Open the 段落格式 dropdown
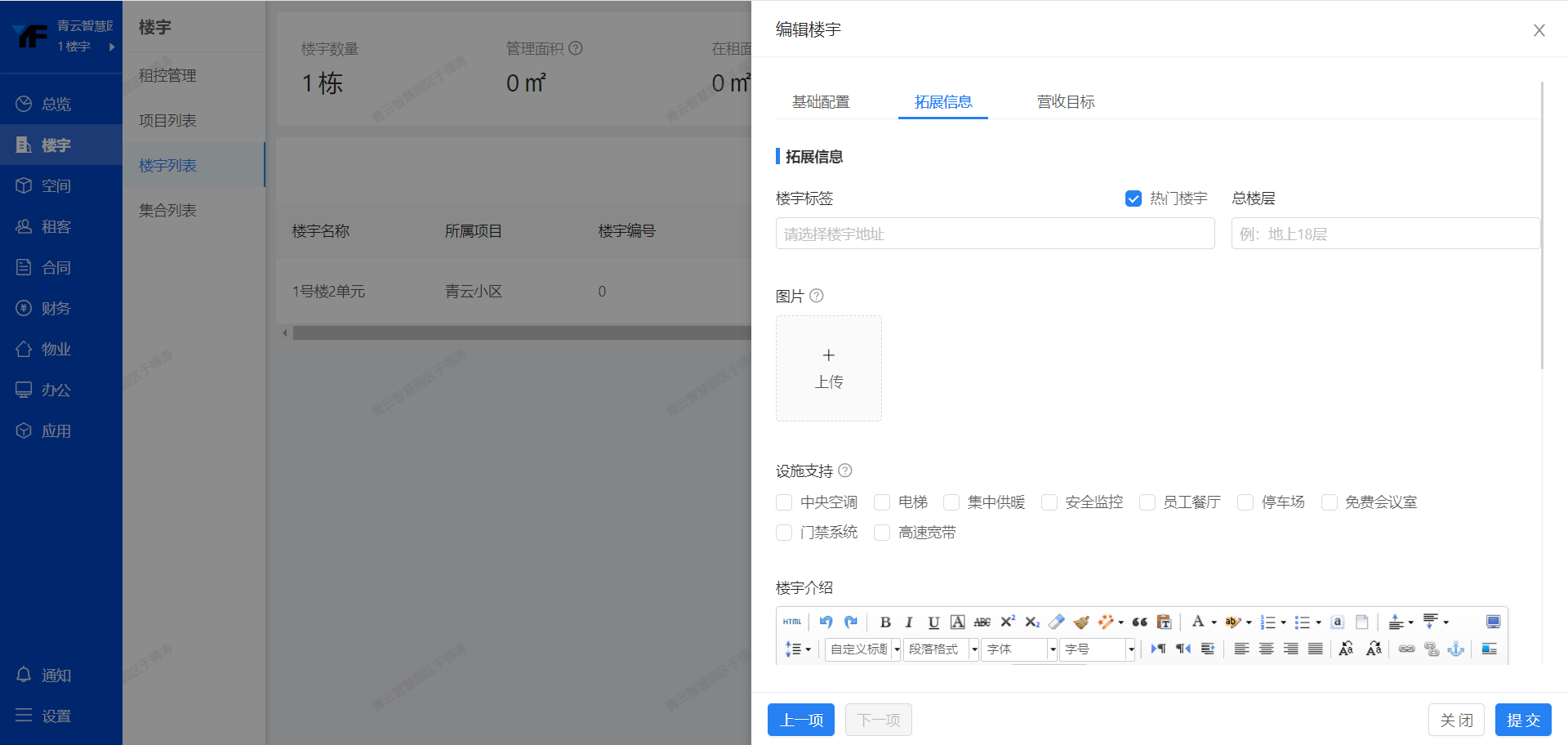The width and height of the screenshot is (1568, 745). [941, 649]
